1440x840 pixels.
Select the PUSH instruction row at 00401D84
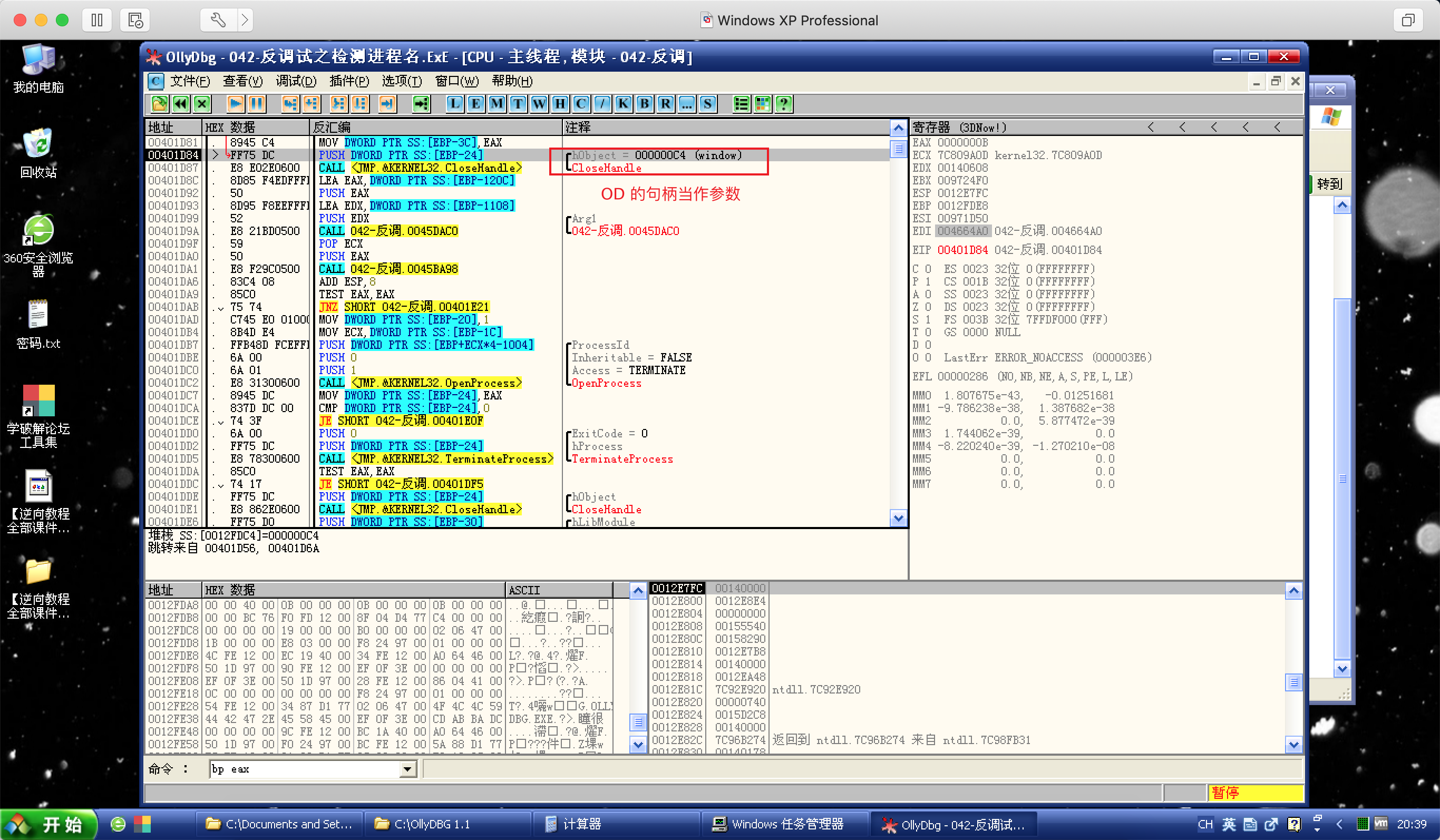point(400,155)
